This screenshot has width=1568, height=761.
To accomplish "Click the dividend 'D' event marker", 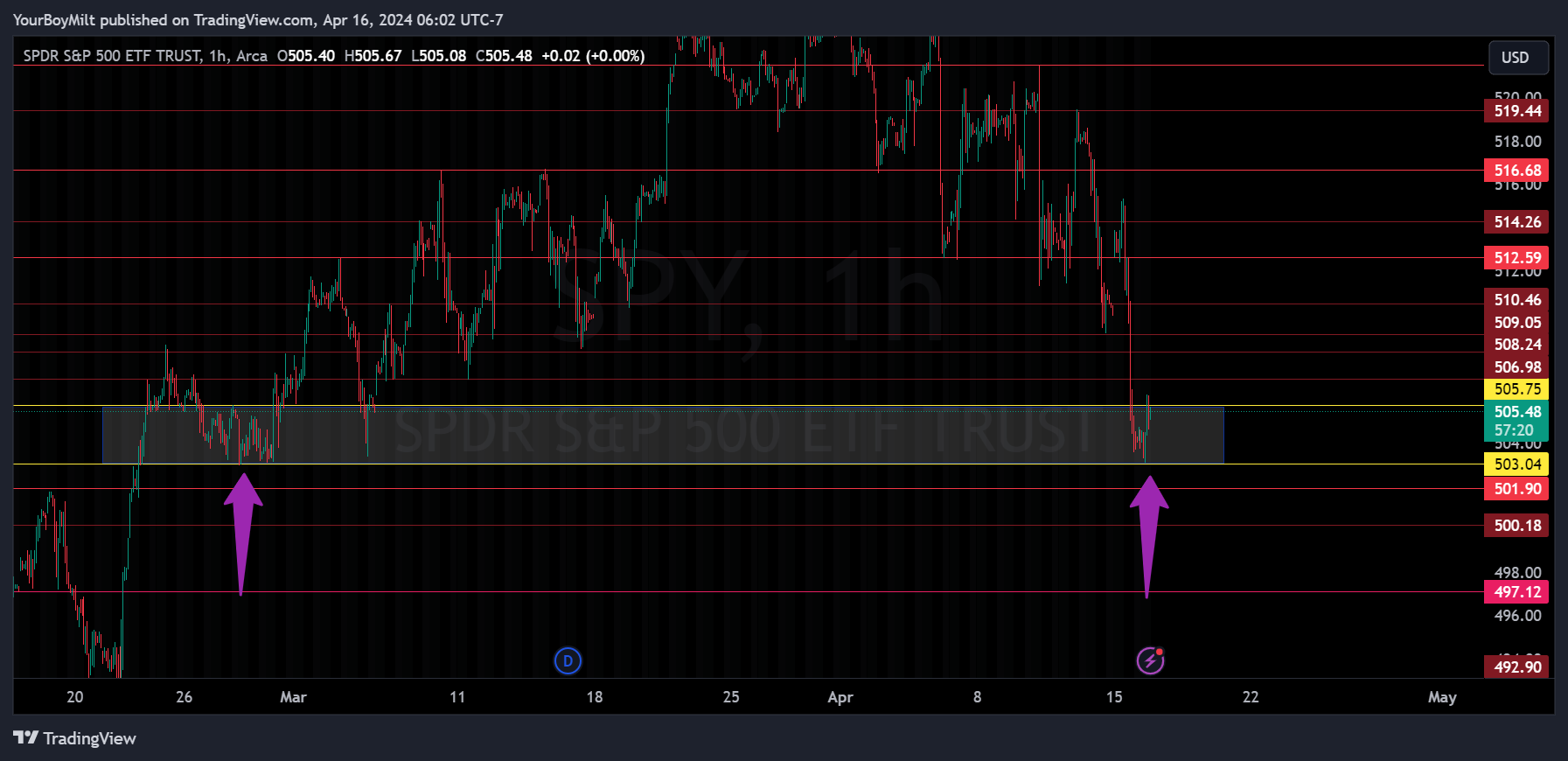I will (x=568, y=661).
